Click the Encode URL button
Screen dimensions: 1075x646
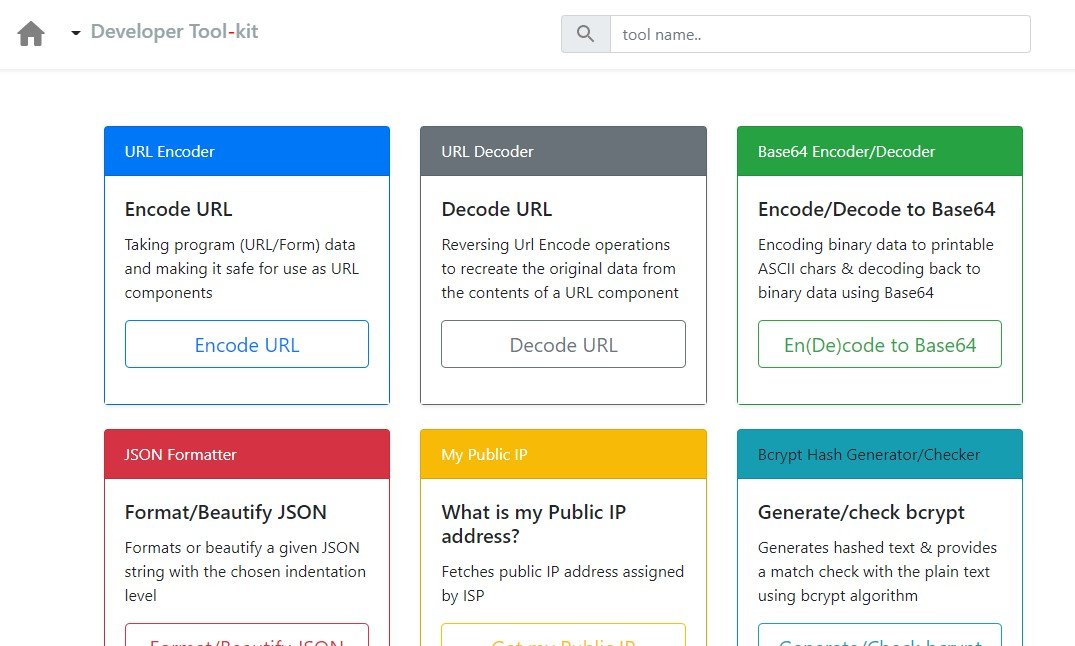point(247,344)
